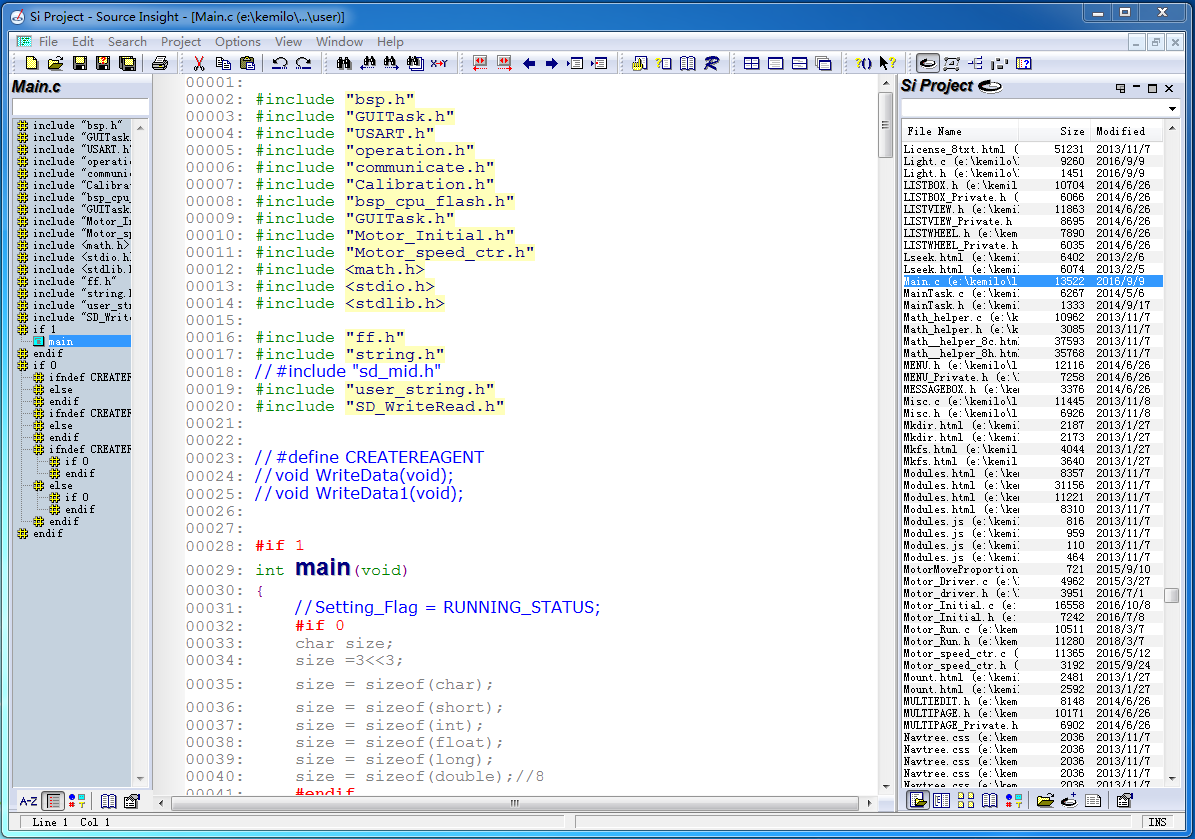Screen dimensions: 1195x839
Task: Open the Si Project filter dropdown
Action: pyautogui.click(x=1172, y=108)
